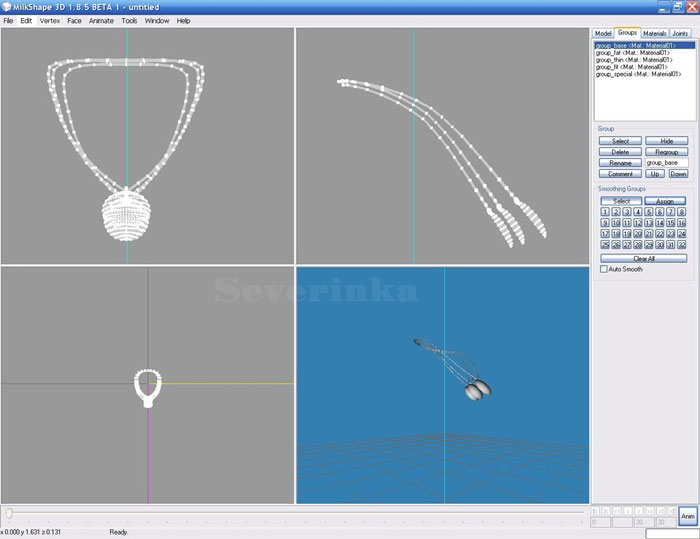Pick smoothing group number 25
This screenshot has height=539, width=700.
pyautogui.click(x=604, y=245)
